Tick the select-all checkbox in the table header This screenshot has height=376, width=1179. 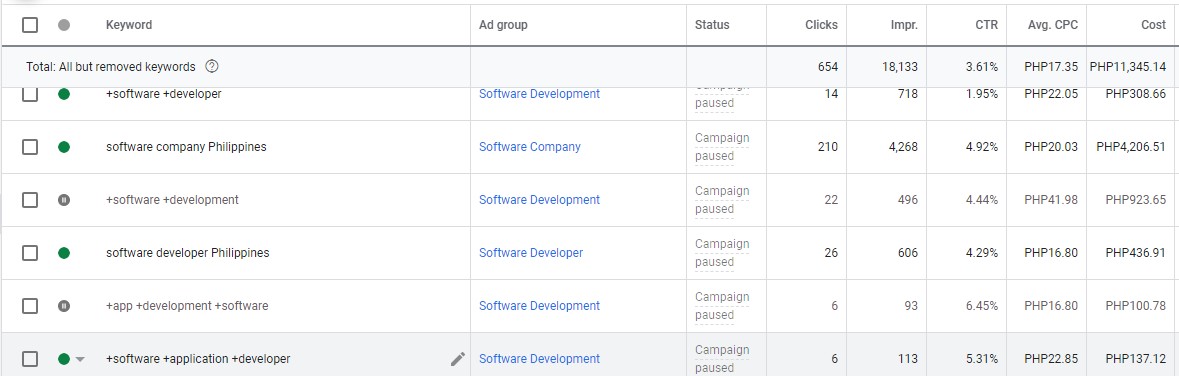tap(29, 25)
